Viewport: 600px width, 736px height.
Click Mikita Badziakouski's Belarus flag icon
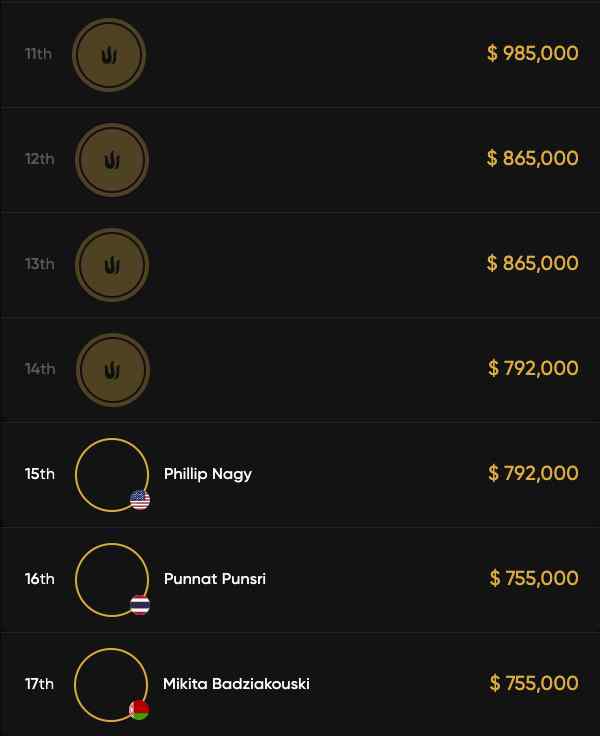point(140,710)
